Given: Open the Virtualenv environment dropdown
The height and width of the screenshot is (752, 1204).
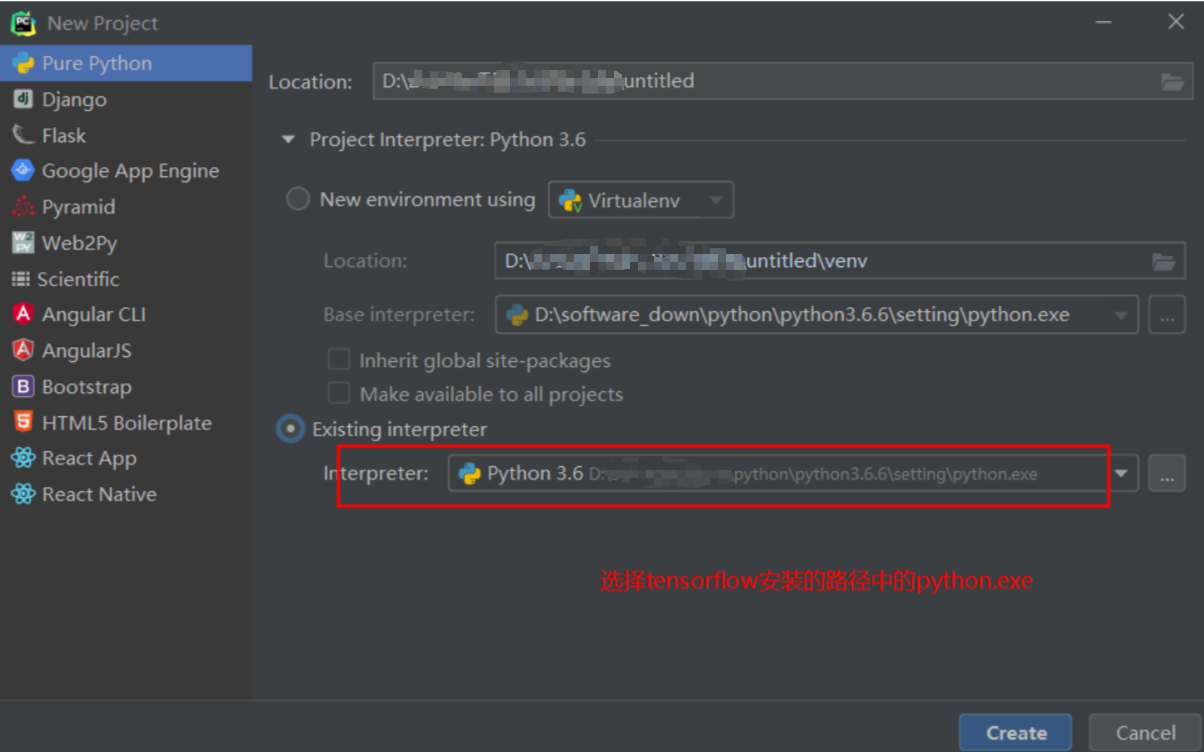Looking at the screenshot, I should (641, 200).
